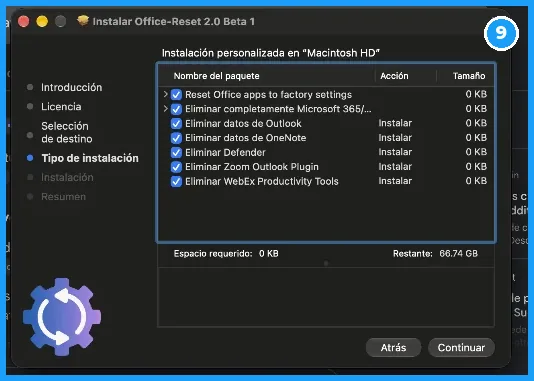Click Instalar action for WebEx Productivity Tools

(395, 181)
